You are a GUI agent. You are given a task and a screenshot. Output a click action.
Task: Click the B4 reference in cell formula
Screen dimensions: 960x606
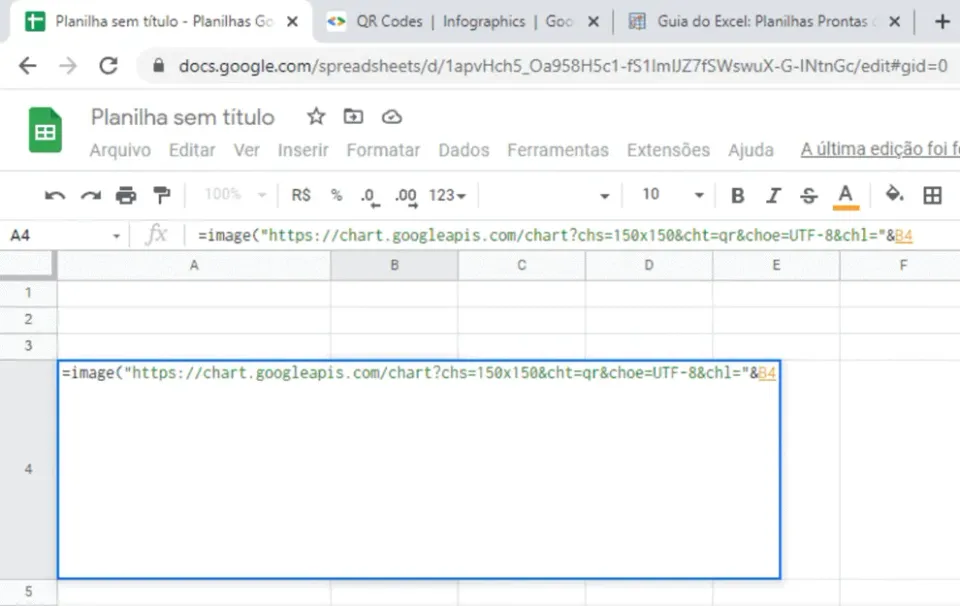(767, 373)
